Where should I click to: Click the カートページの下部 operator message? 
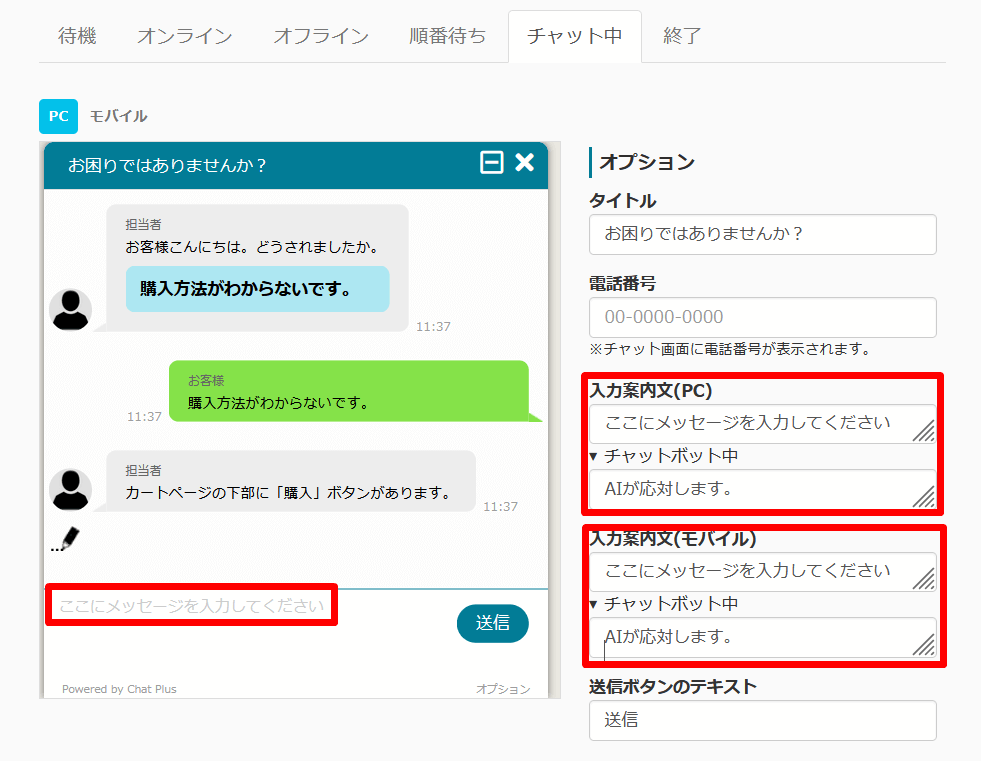[x=291, y=481]
